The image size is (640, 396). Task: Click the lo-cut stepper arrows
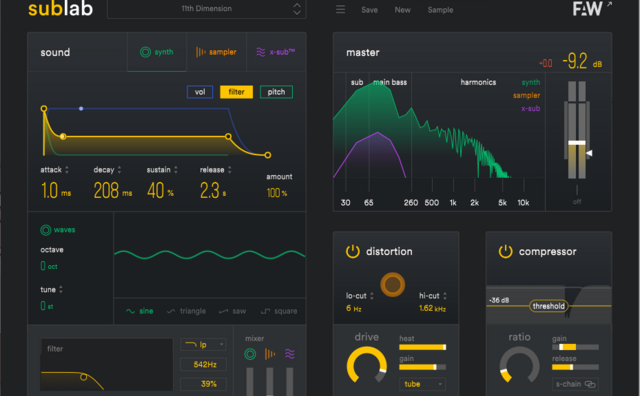click(x=372, y=296)
